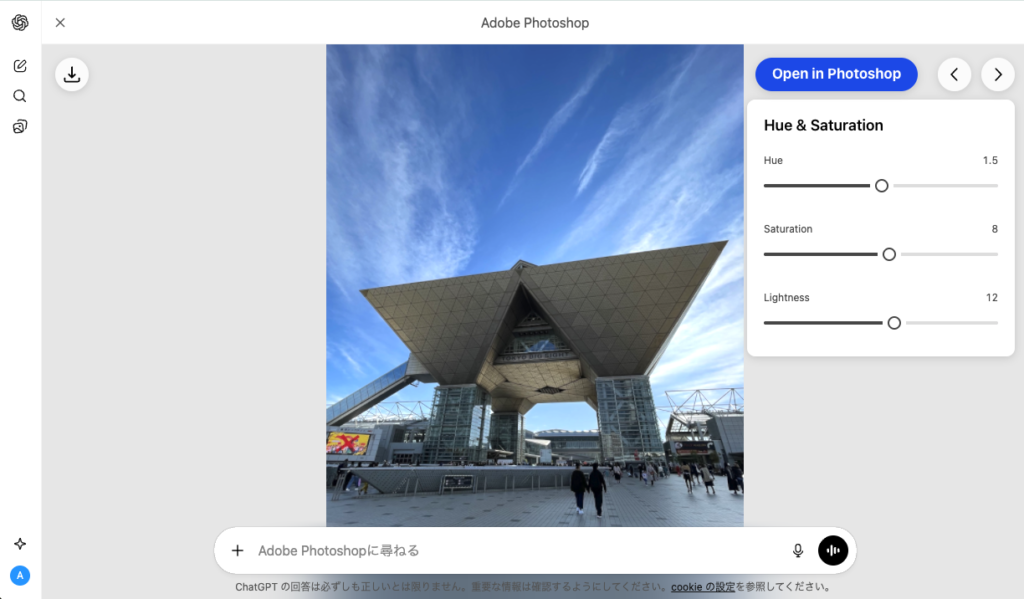The width and height of the screenshot is (1024, 599).
Task: Click the ChatGPT logo icon
Action: (x=20, y=23)
